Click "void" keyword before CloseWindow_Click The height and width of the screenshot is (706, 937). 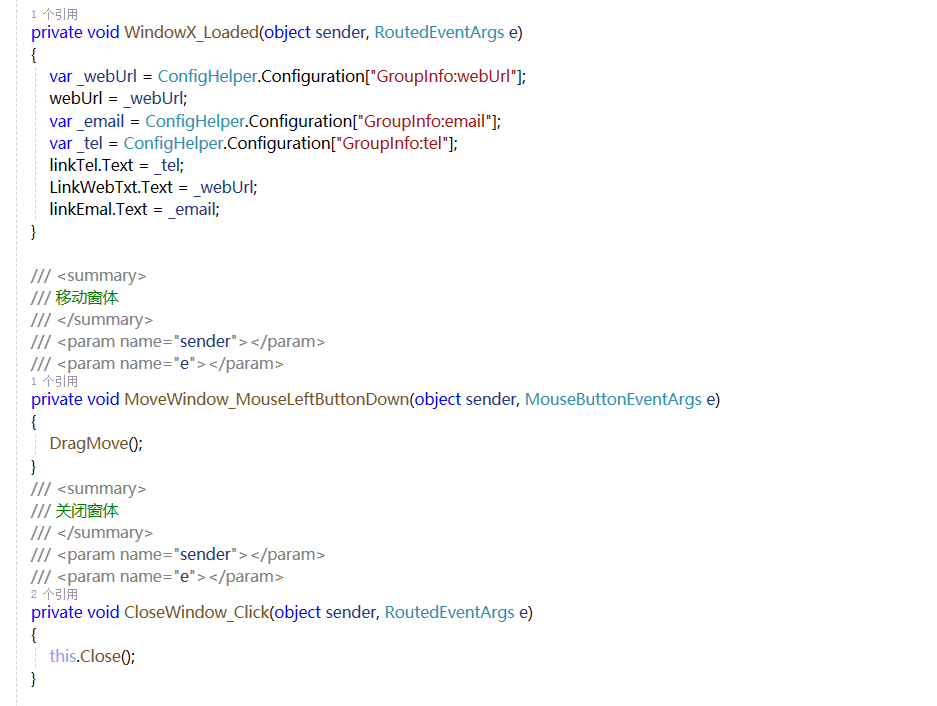[103, 613]
